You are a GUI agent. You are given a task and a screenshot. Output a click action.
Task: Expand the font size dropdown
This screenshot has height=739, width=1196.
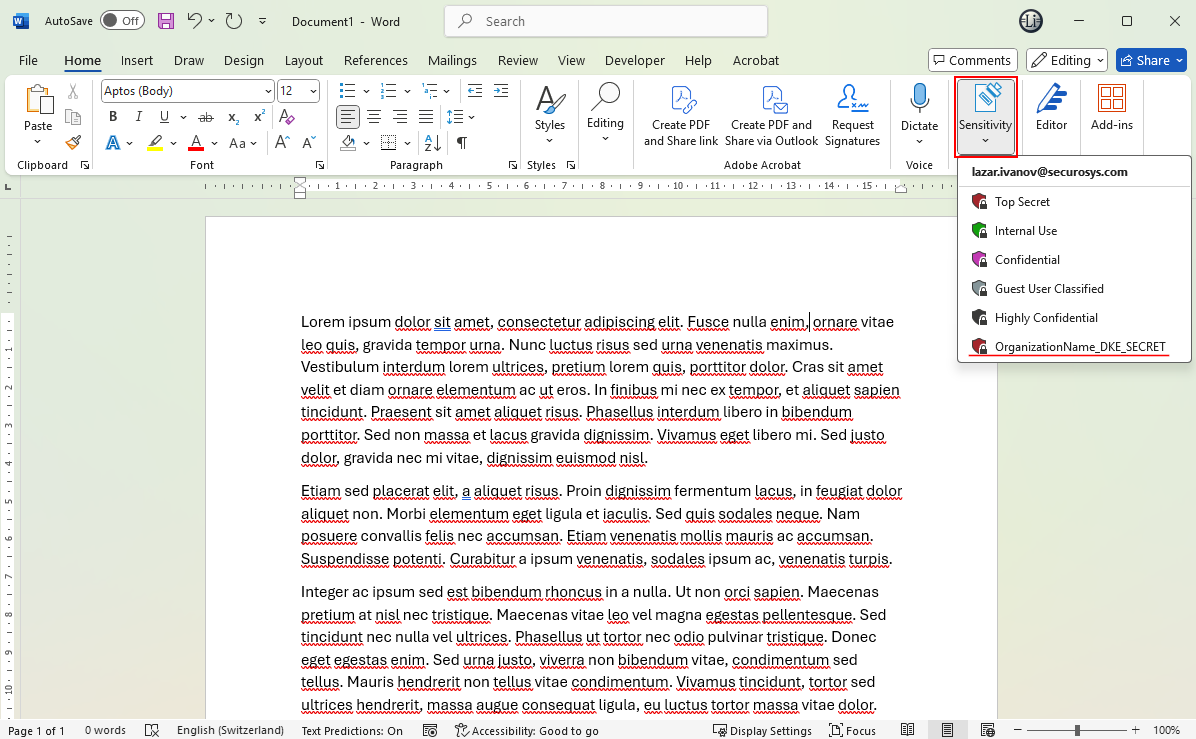[x=313, y=91]
